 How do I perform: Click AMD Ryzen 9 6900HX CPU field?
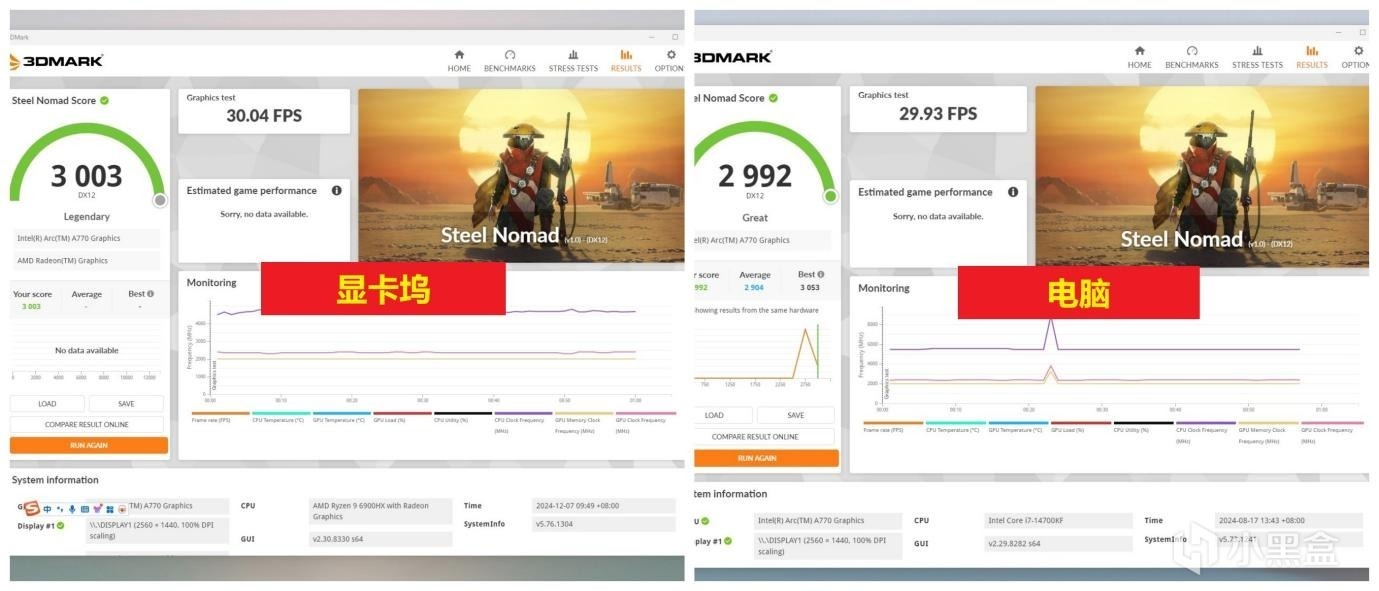coord(381,511)
